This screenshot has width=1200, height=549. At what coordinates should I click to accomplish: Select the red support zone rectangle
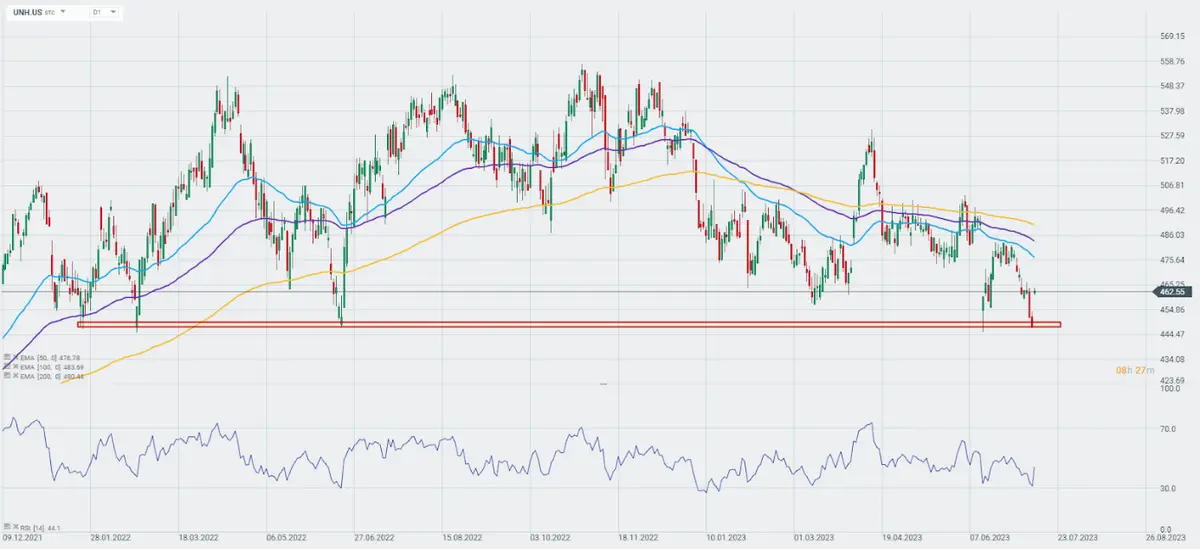tap(568, 324)
